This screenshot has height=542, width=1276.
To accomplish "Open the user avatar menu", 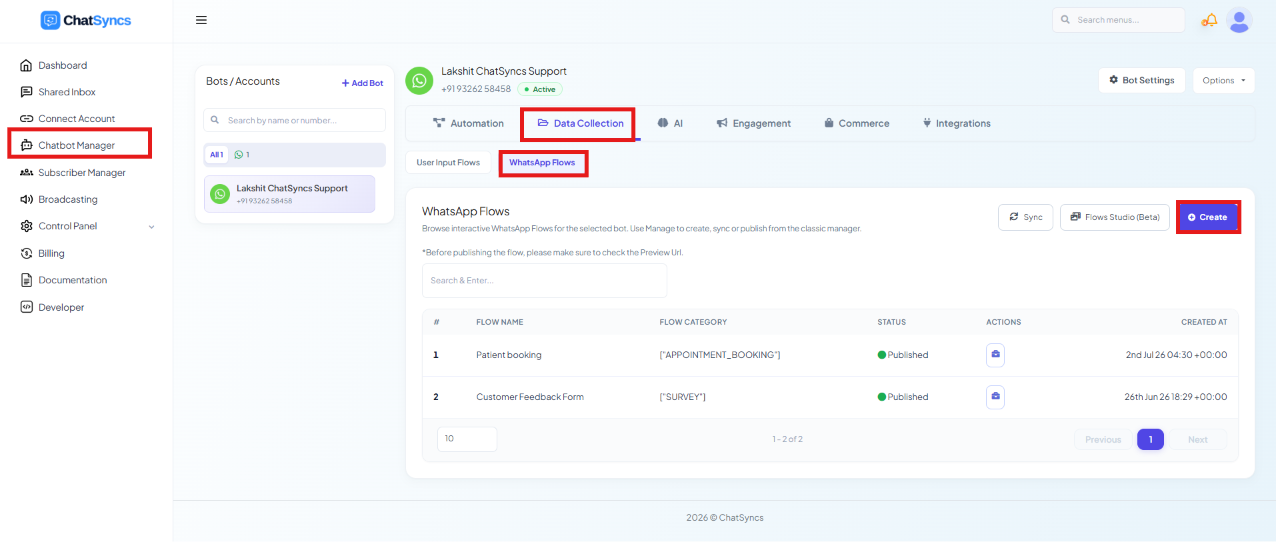I will click(x=1239, y=20).
